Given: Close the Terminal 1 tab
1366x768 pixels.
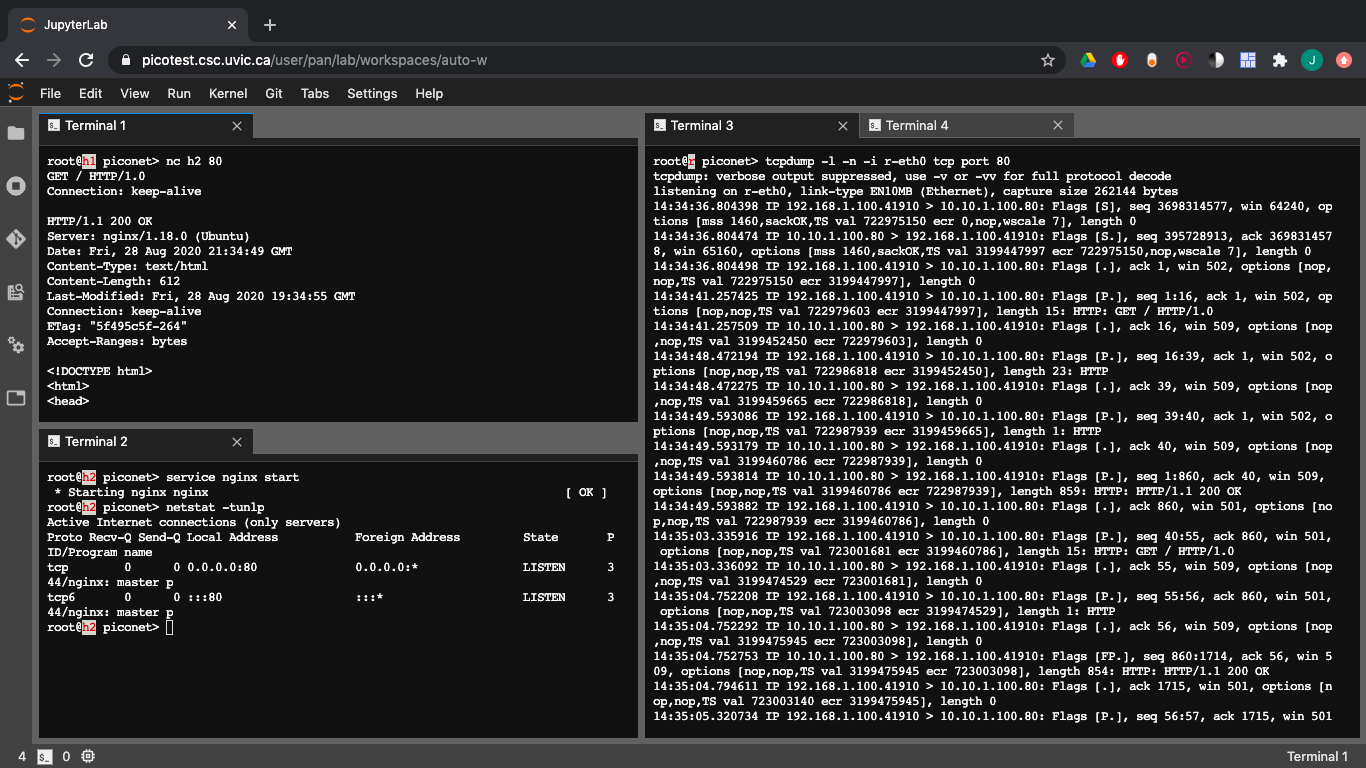Looking at the screenshot, I should tap(237, 126).
